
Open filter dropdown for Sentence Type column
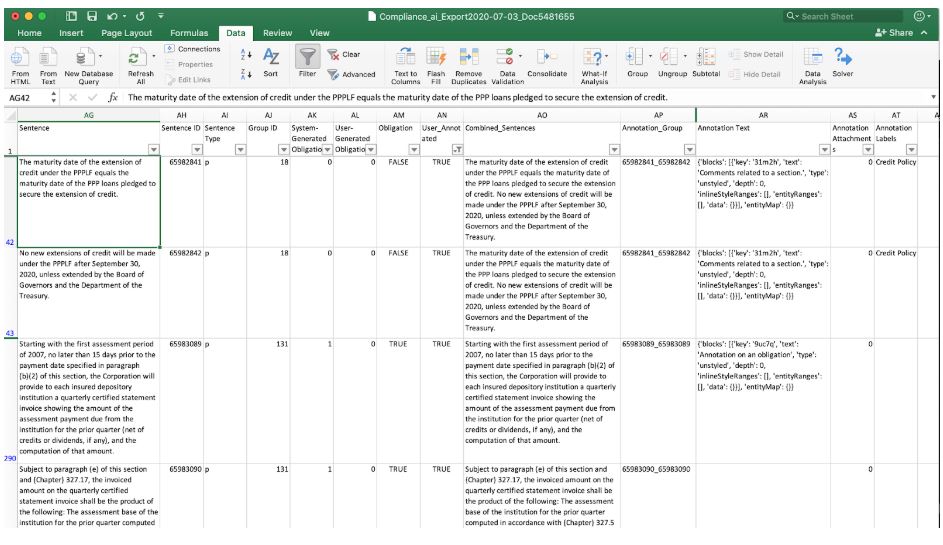coord(241,149)
